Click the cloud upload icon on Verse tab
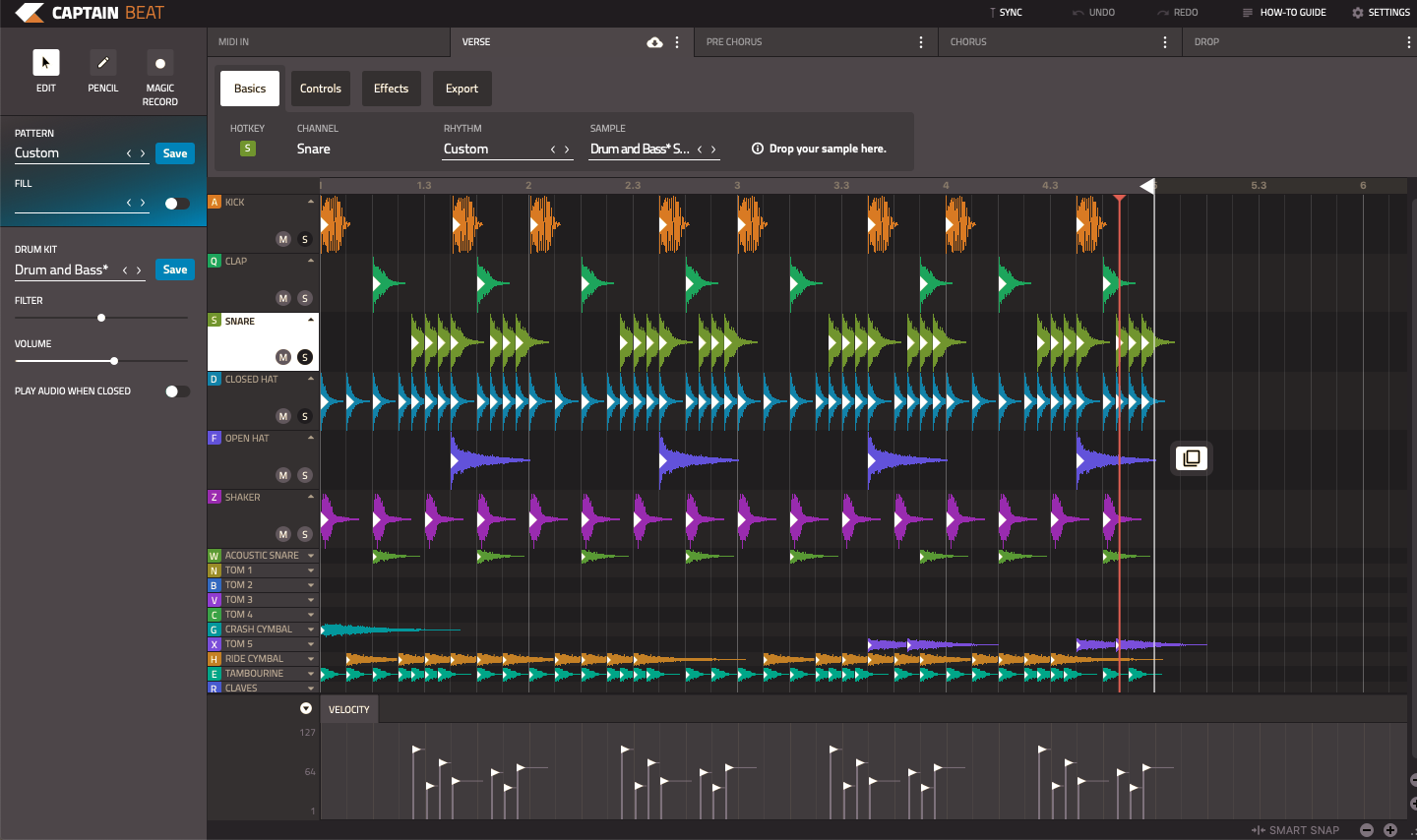 click(x=654, y=42)
